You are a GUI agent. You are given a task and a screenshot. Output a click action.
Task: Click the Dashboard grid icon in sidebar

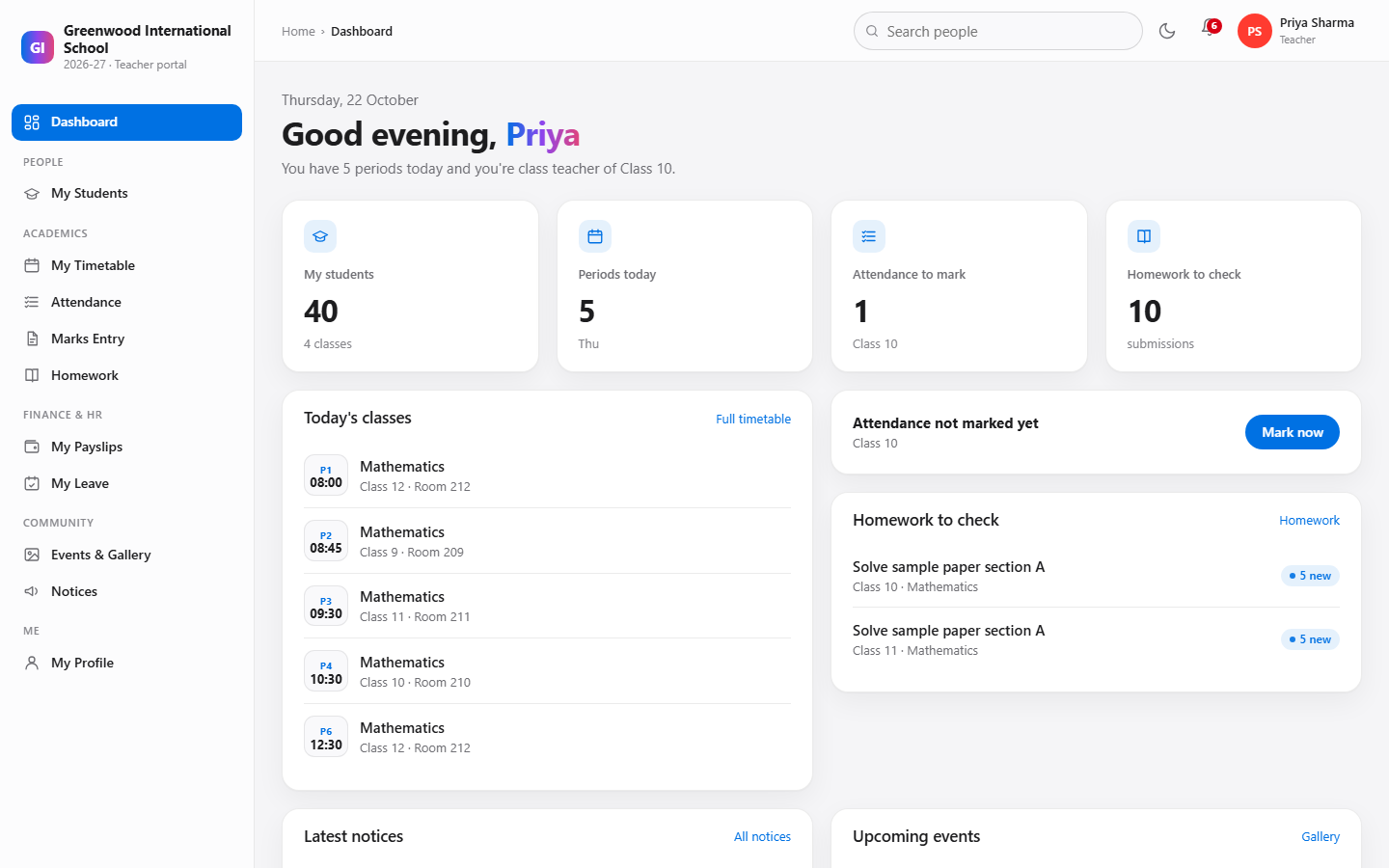(x=32, y=122)
